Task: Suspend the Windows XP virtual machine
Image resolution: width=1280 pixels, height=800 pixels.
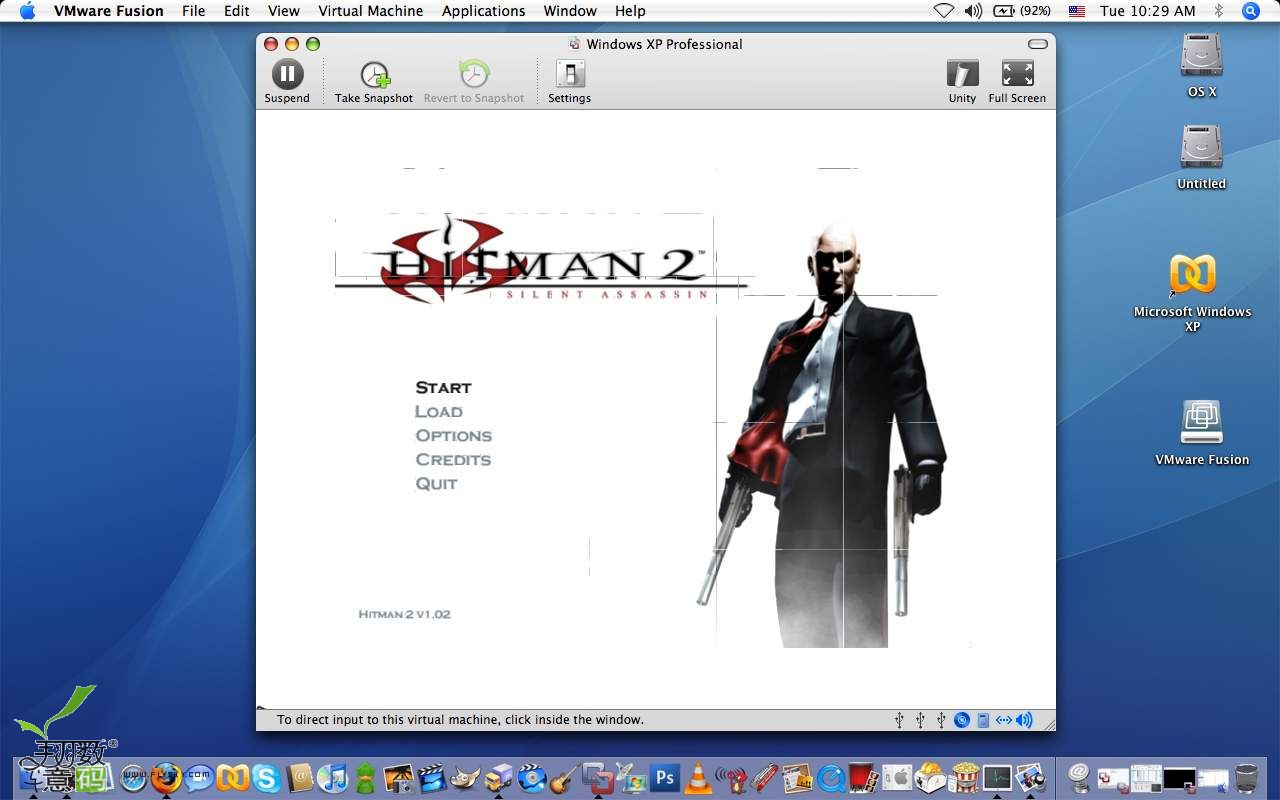Action: [287, 81]
